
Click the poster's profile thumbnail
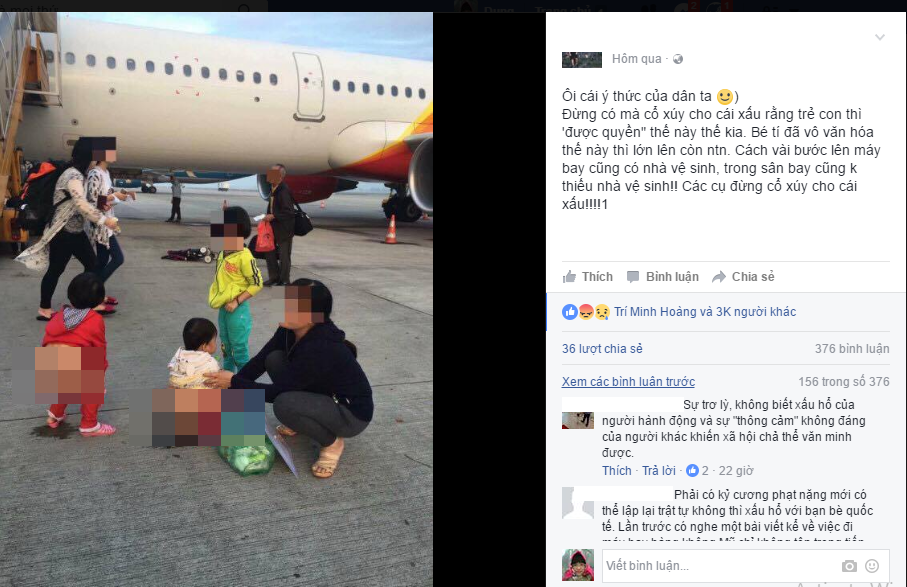click(x=582, y=60)
